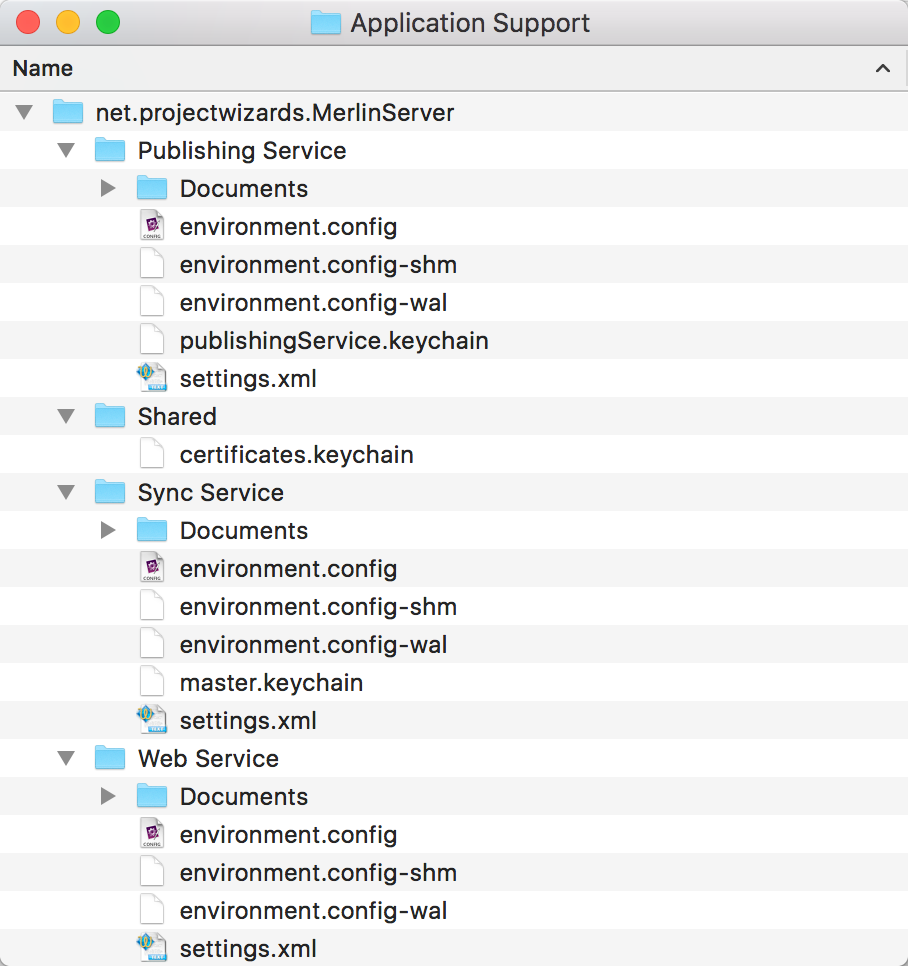908x966 pixels.
Task: Click environment.config icon under Publishing Service
Action: pyautogui.click(x=152, y=226)
